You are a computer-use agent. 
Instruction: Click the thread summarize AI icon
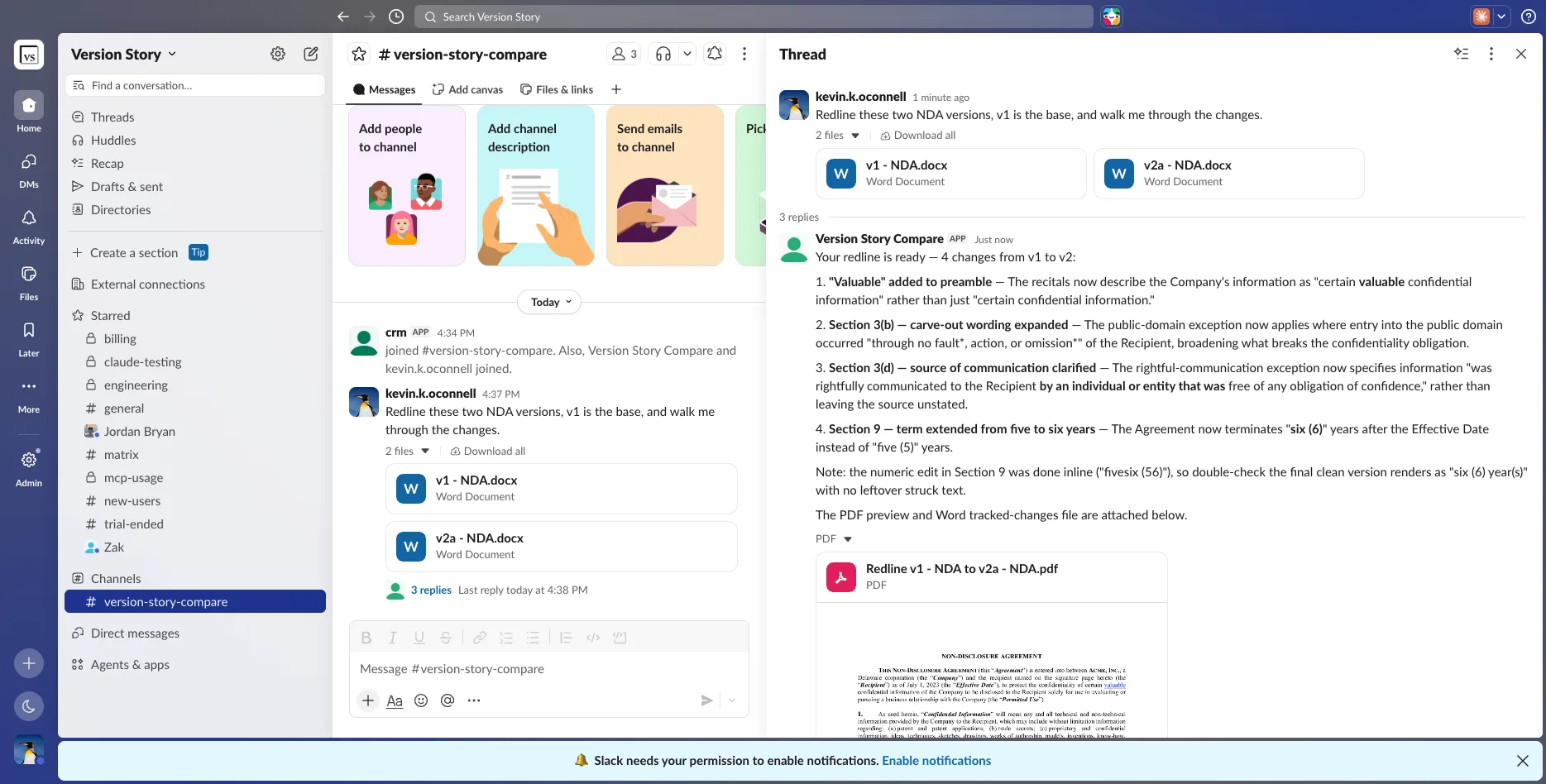click(x=1462, y=54)
